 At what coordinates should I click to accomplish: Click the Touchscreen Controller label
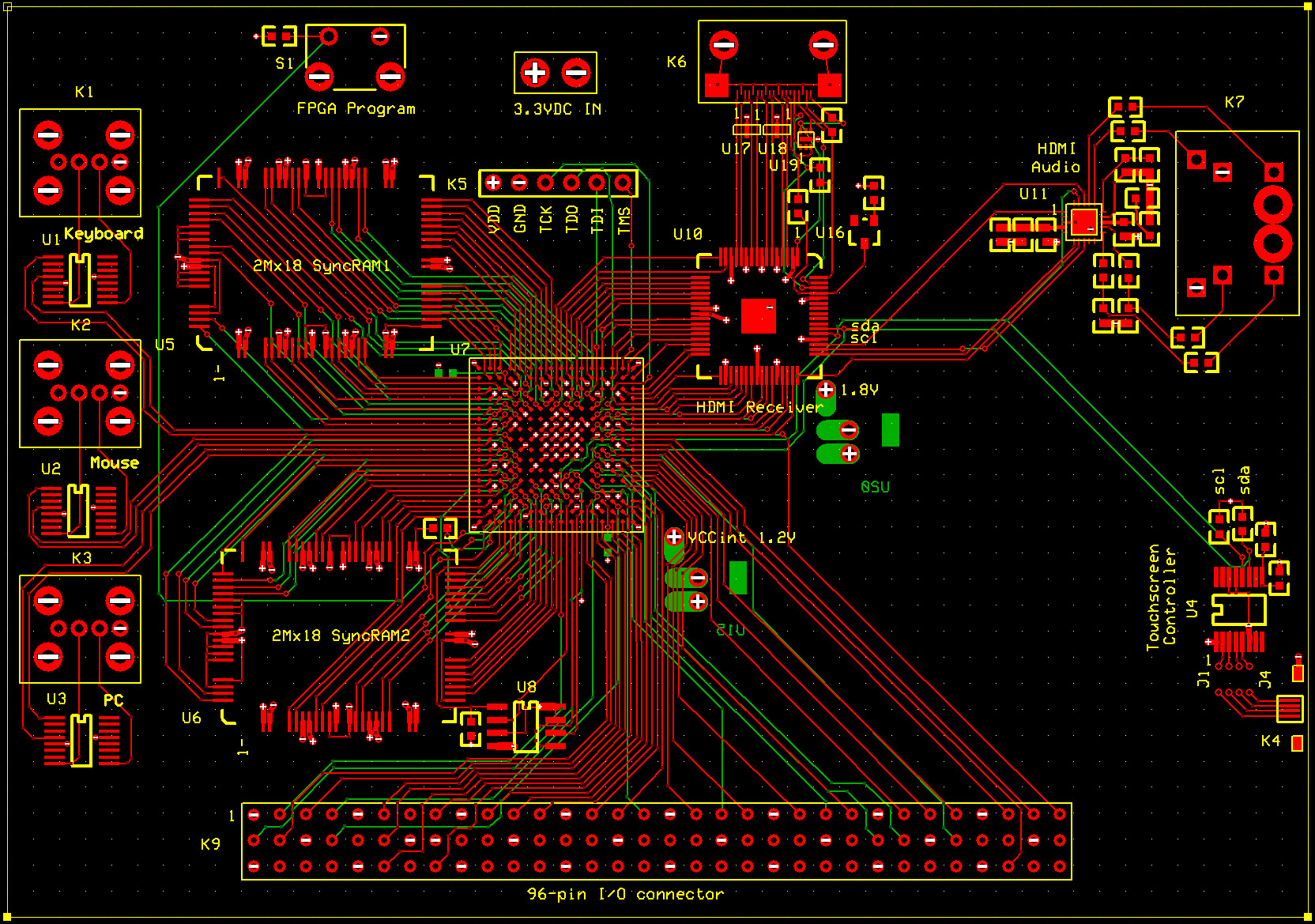click(1161, 598)
